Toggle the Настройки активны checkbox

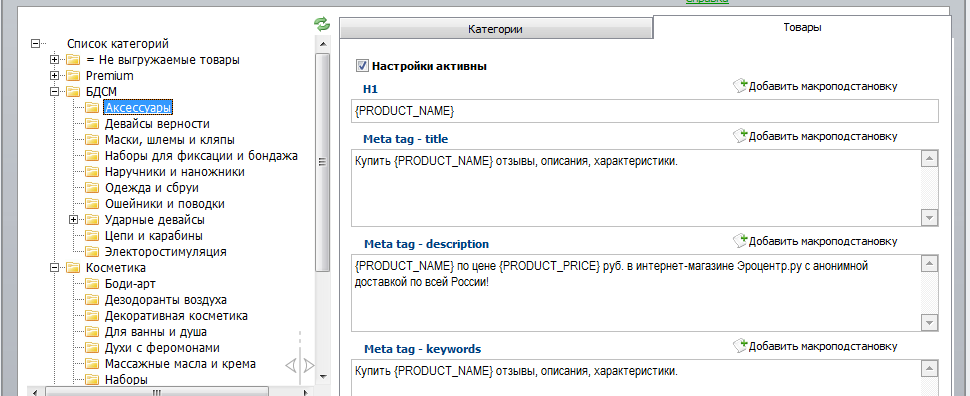tap(363, 66)
